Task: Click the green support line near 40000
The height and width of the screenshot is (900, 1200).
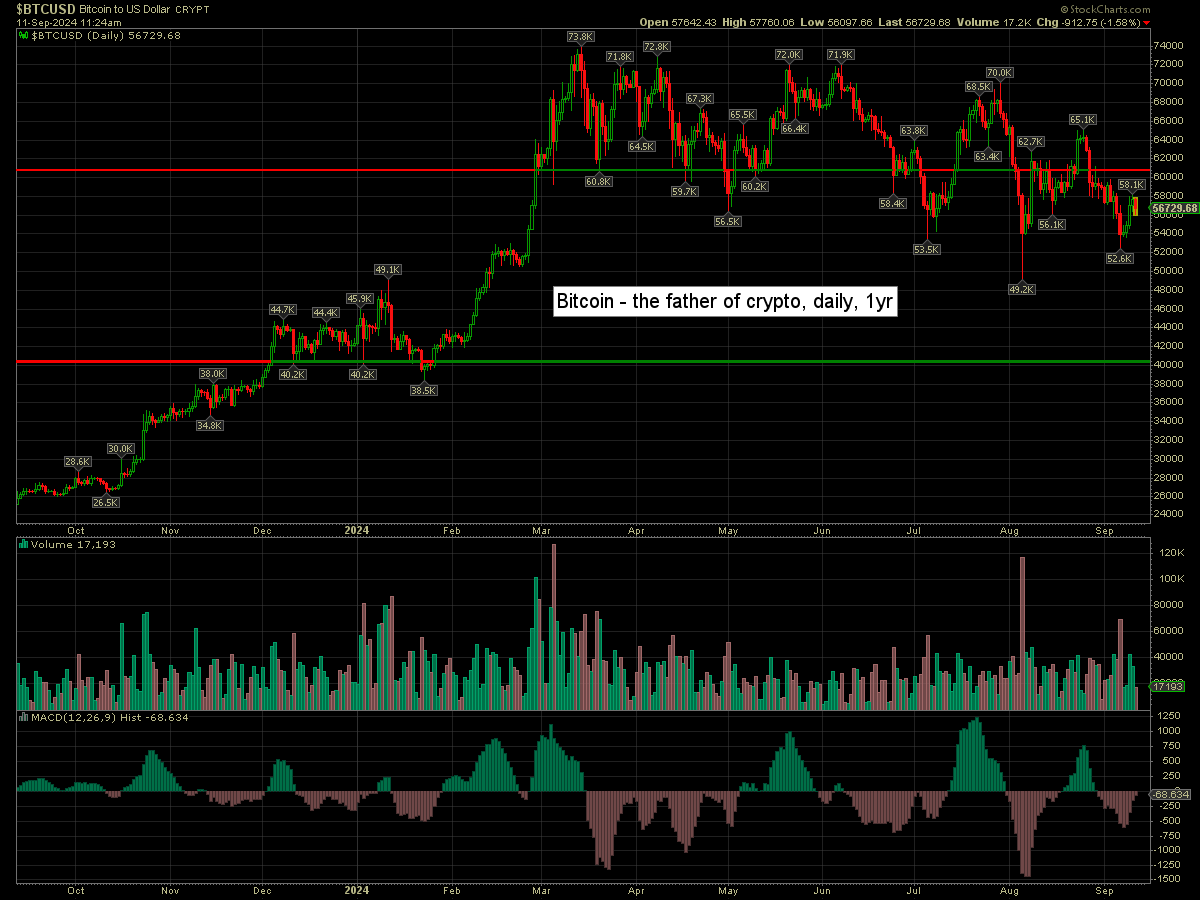Action: click(x=700, y=361)
